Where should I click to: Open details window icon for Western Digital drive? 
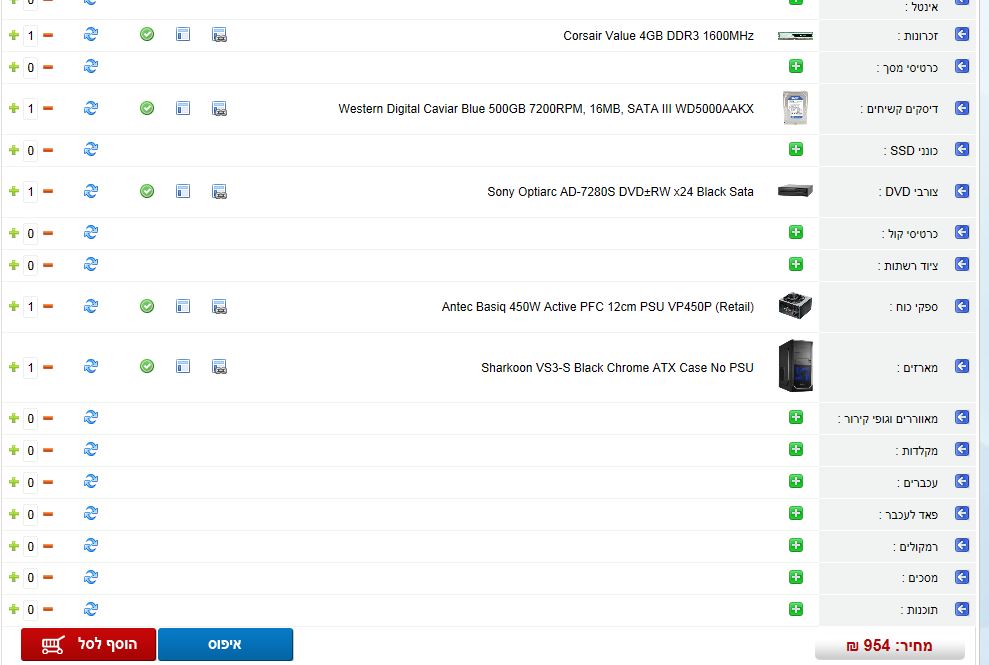(183, 108)
